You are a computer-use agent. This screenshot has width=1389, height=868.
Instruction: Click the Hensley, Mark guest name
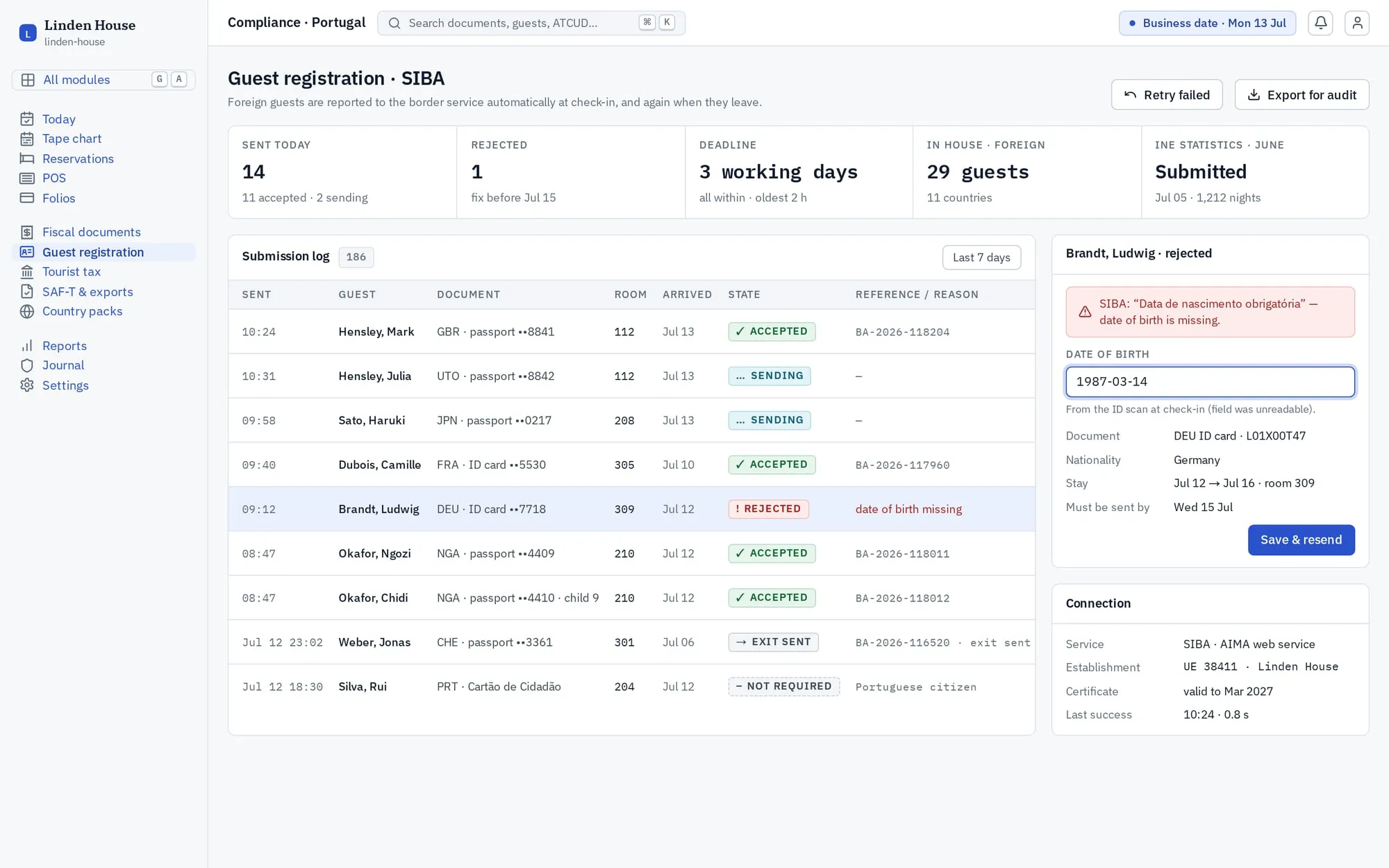coord(376,332)
